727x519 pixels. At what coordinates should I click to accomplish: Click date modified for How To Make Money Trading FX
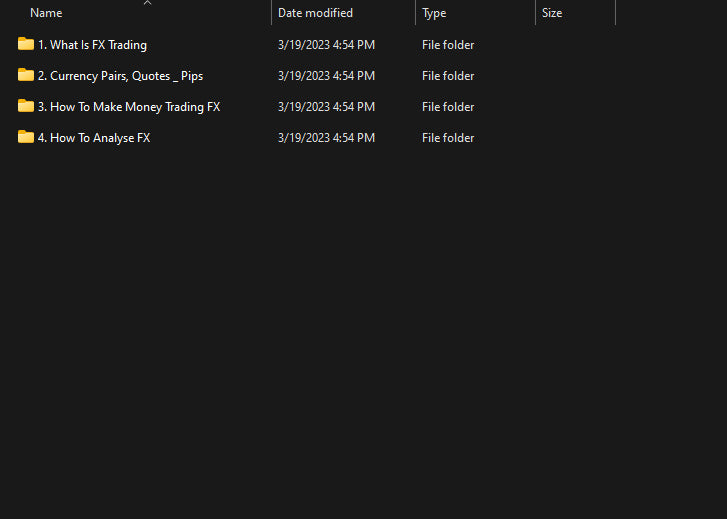click(x=326, y=107)
